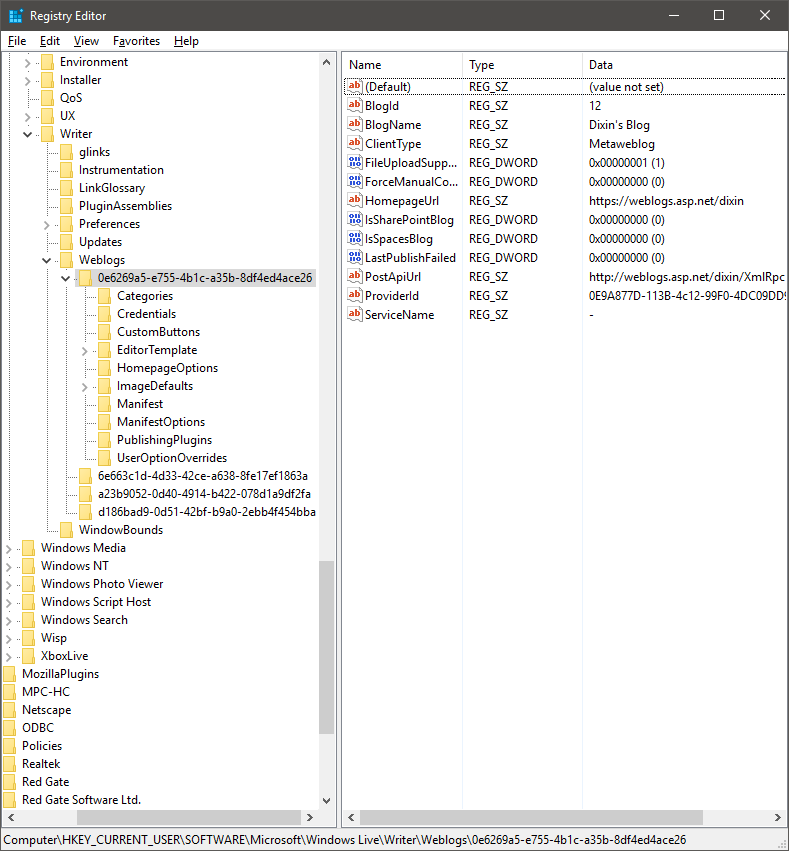Screen dimensions: 789x851
Task: Click the WindowBounds folder icon
Action: [66, 530]
